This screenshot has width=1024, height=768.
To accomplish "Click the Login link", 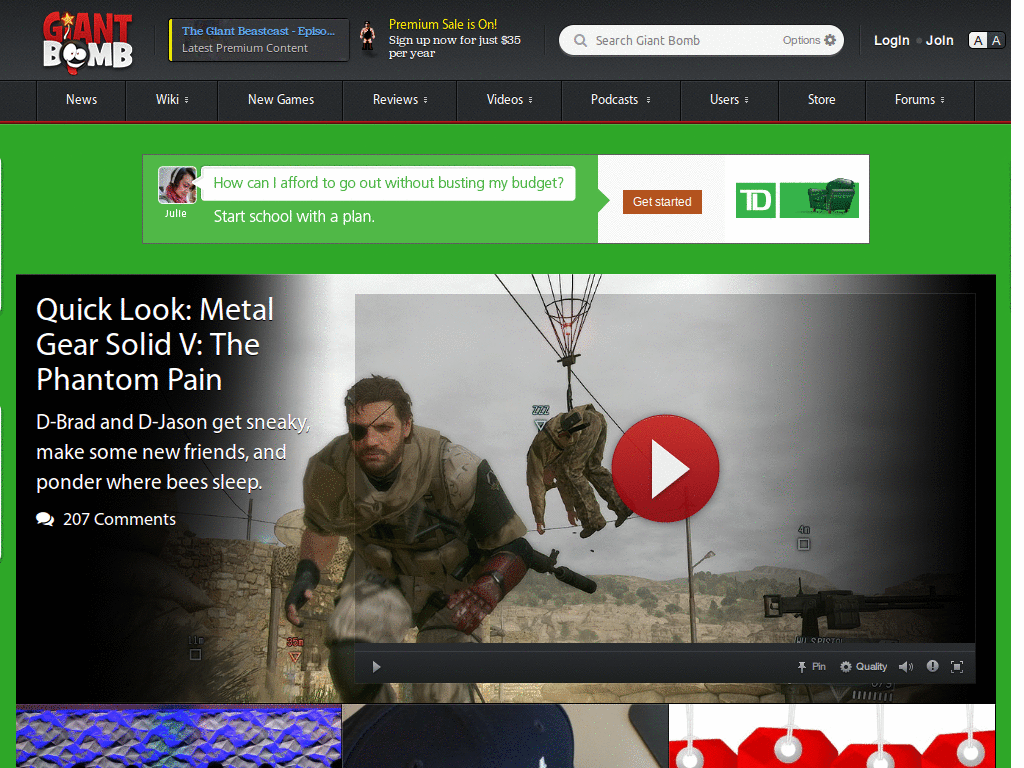I will 891,40.
